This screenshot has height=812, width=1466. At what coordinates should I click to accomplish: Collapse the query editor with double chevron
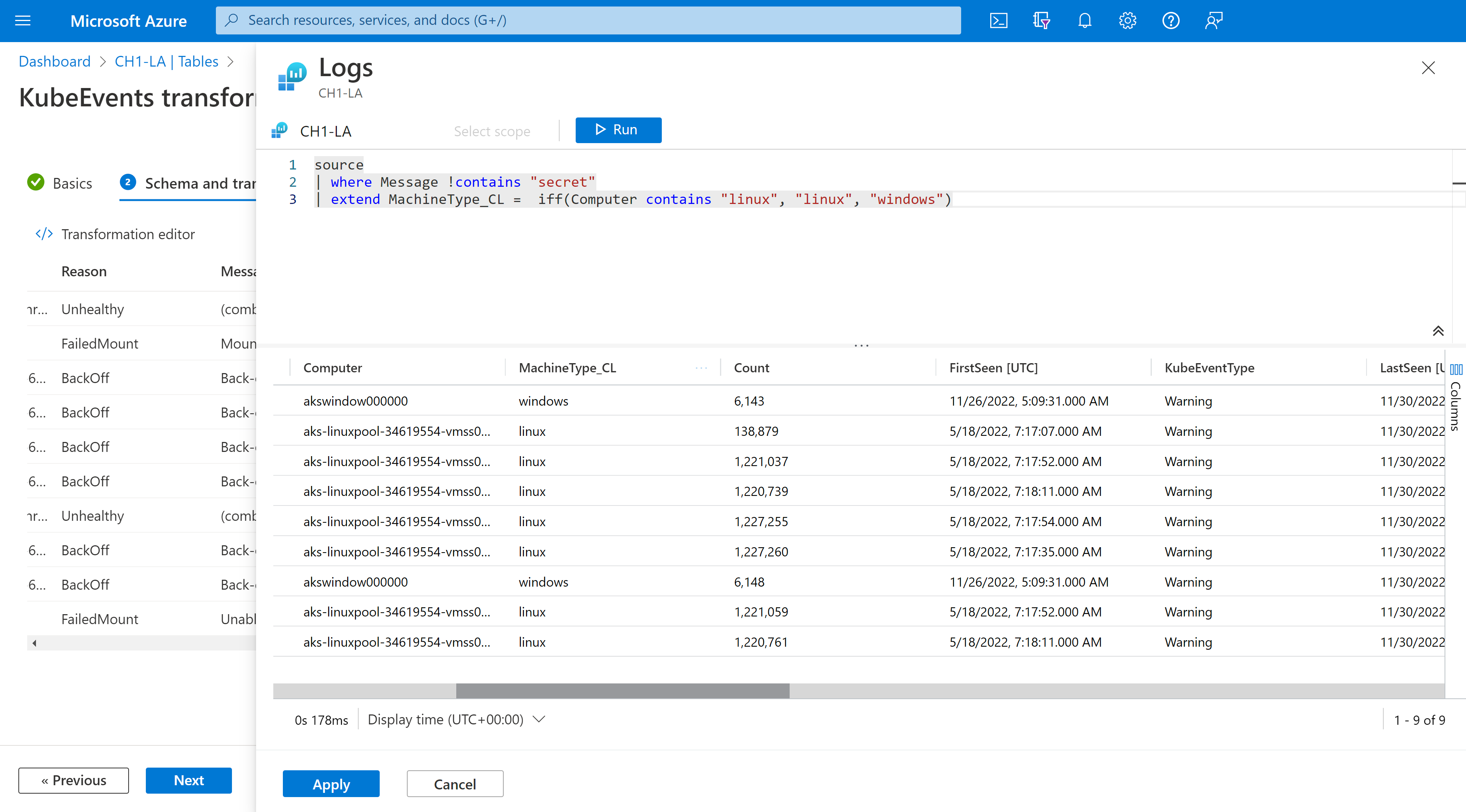point(1438,331)
